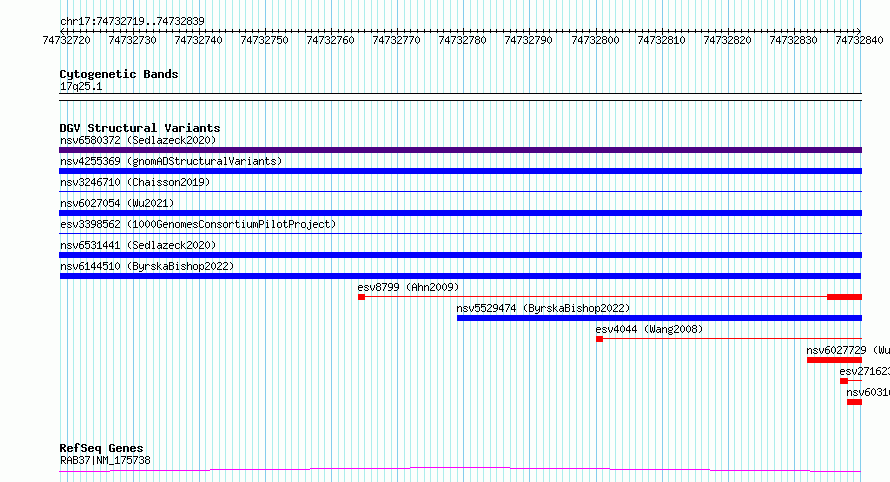The image size is (890, 482).
Task: Click the ruler coordinate 74732730
Action: (132, 40)
